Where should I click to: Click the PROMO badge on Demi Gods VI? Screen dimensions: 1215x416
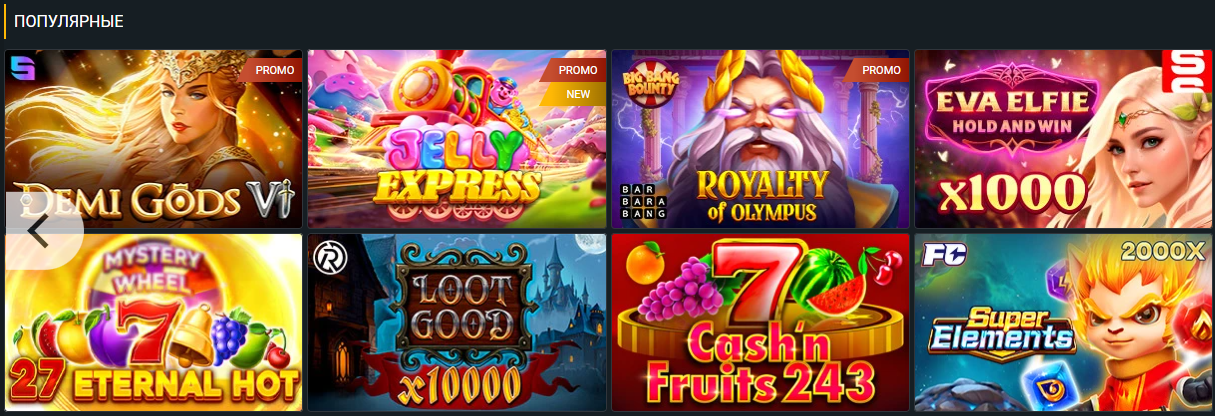(272, 70)
